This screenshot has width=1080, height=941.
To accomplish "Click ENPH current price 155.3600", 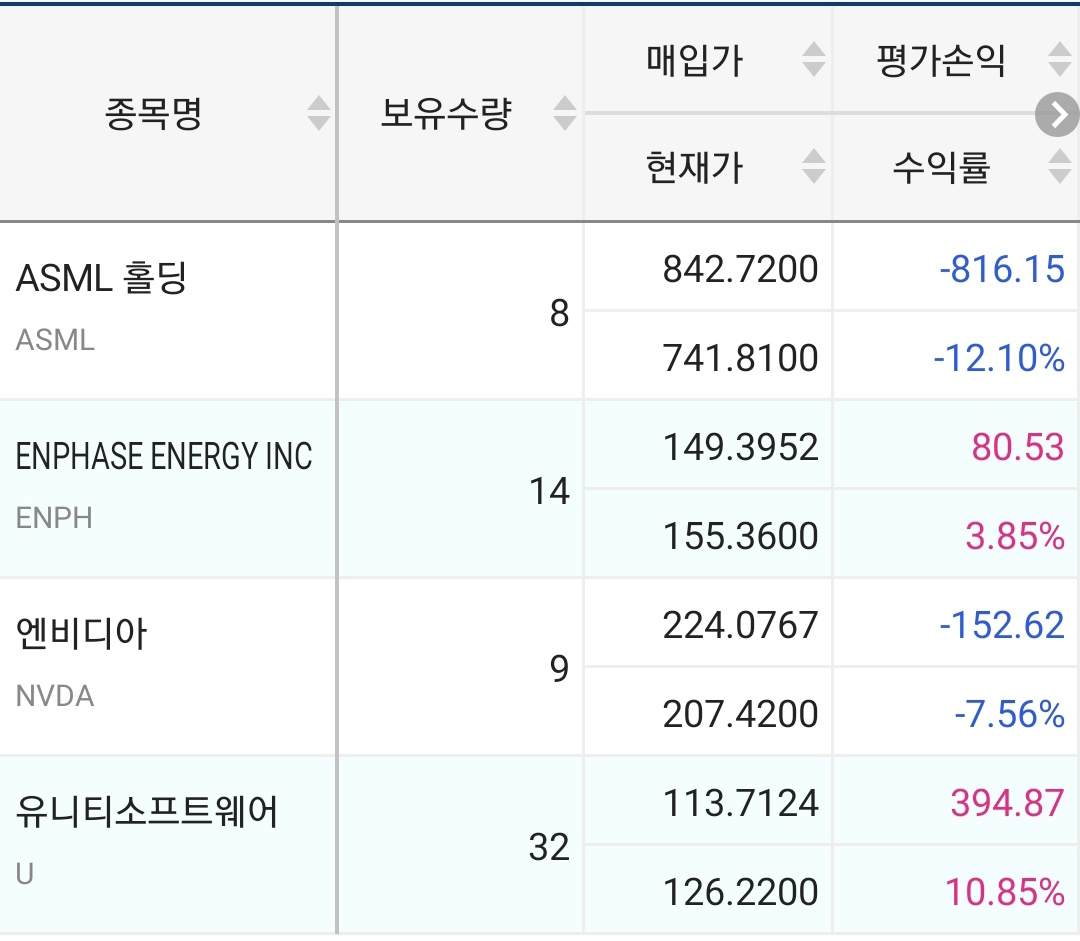I will pos(740,536).
